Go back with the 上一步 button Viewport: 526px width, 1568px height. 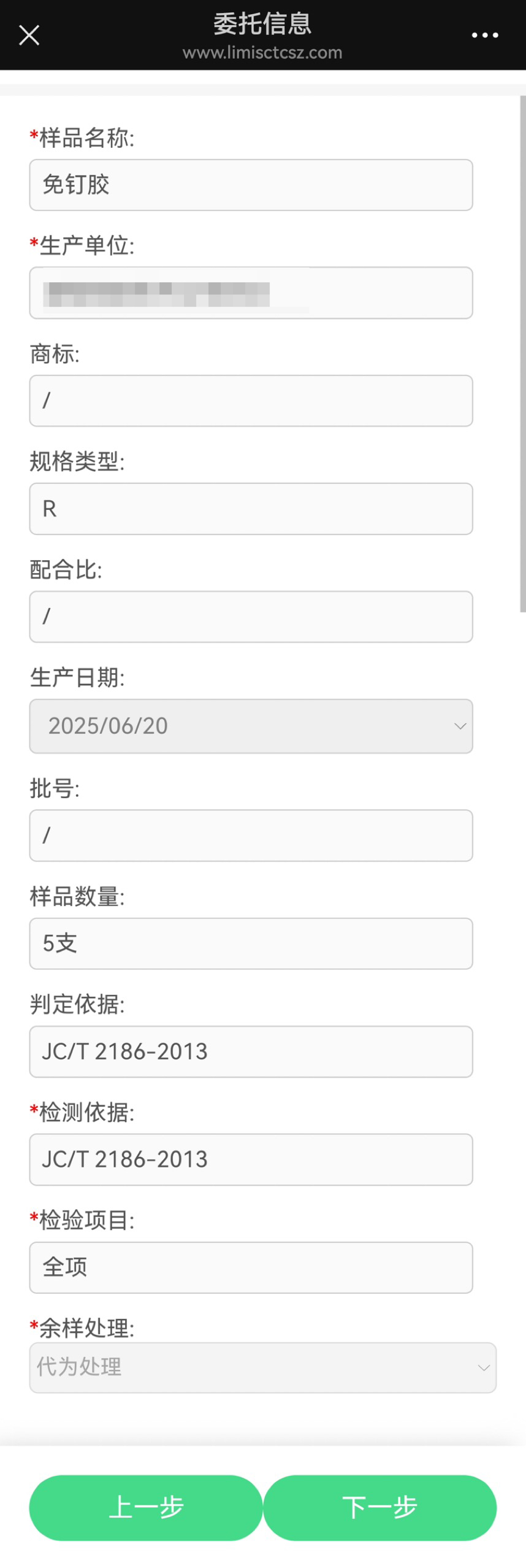[146, 1507]
